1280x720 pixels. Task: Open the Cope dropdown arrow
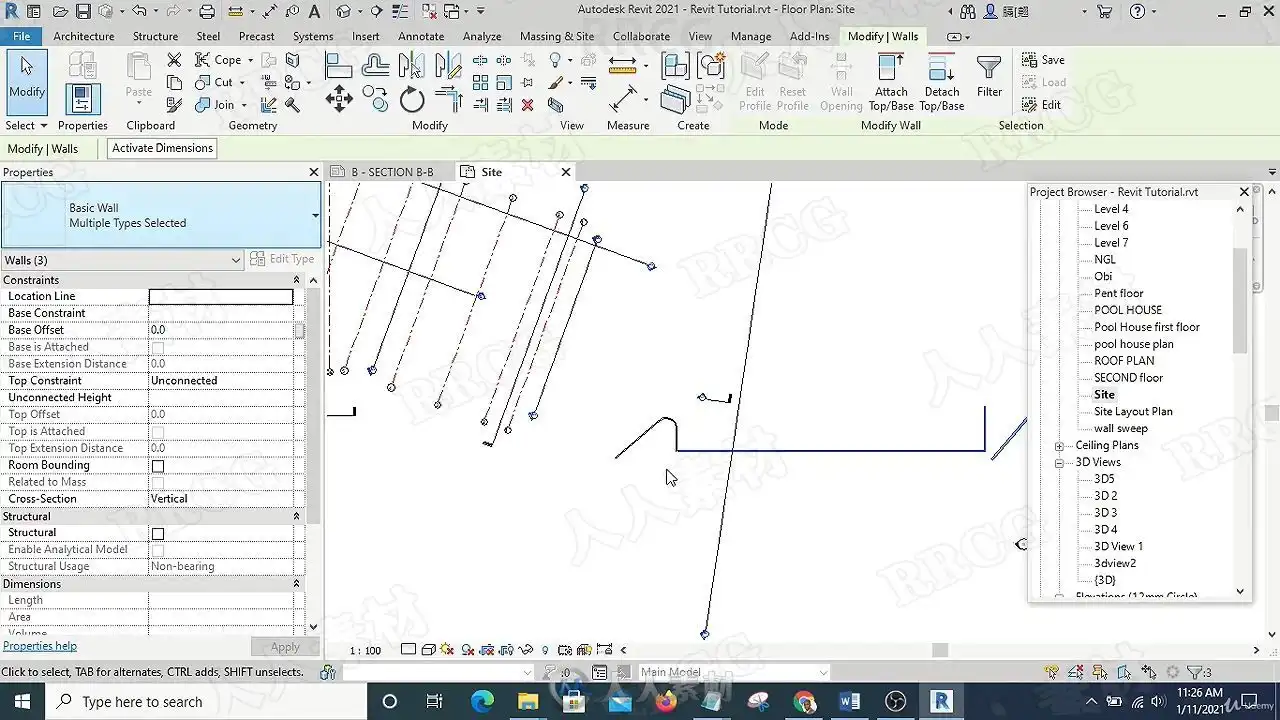coord(250,60)
